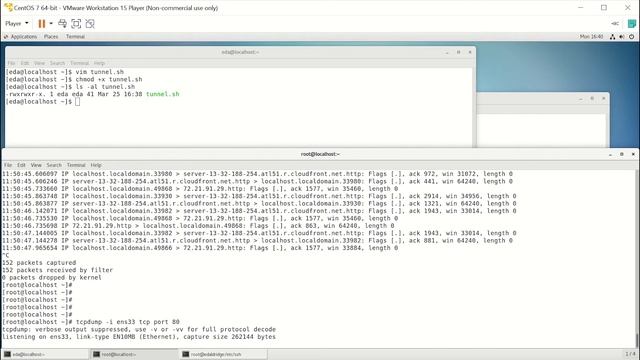640x360 pixels.
Task: Minimize the partially hidden background window
Action: point(581,98)
